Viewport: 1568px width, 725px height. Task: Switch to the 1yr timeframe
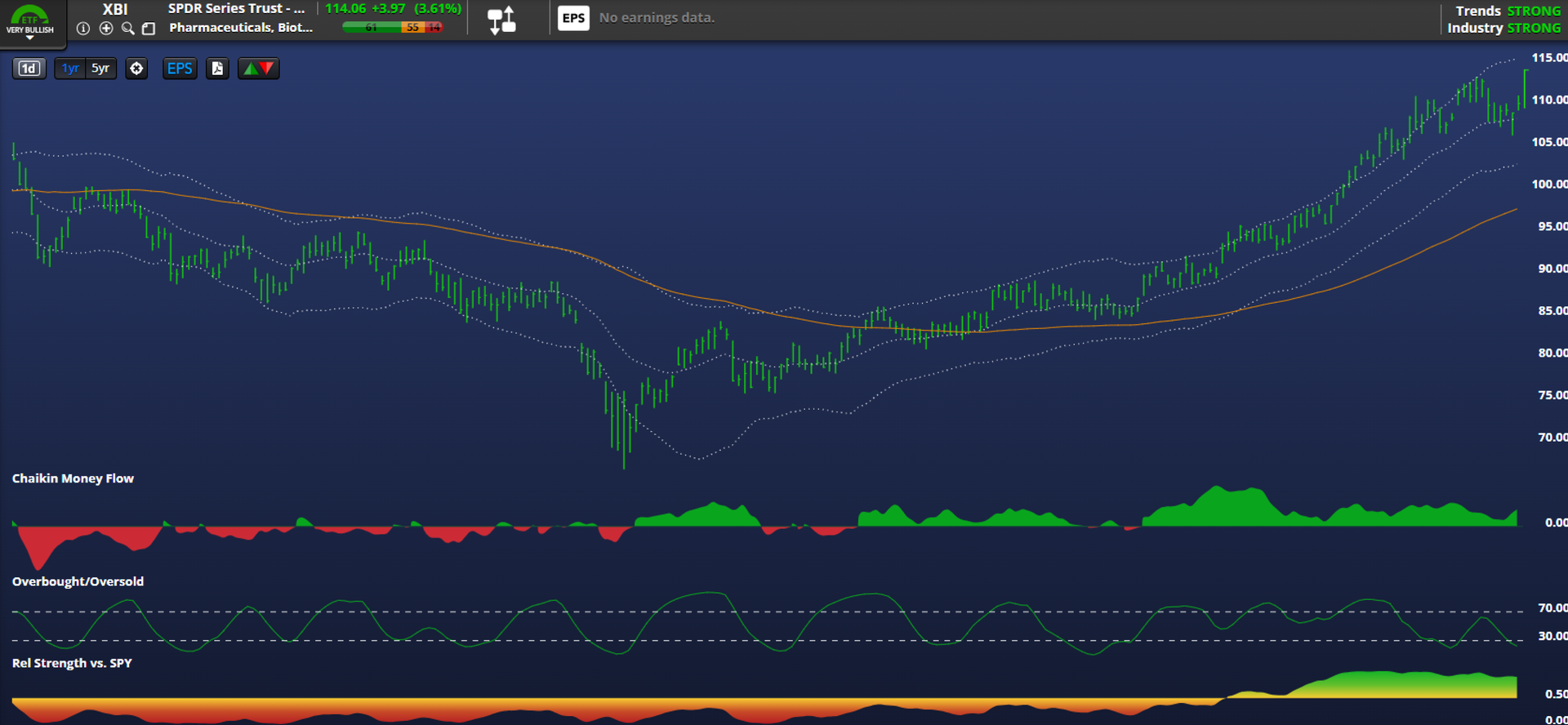coord(70,69)
